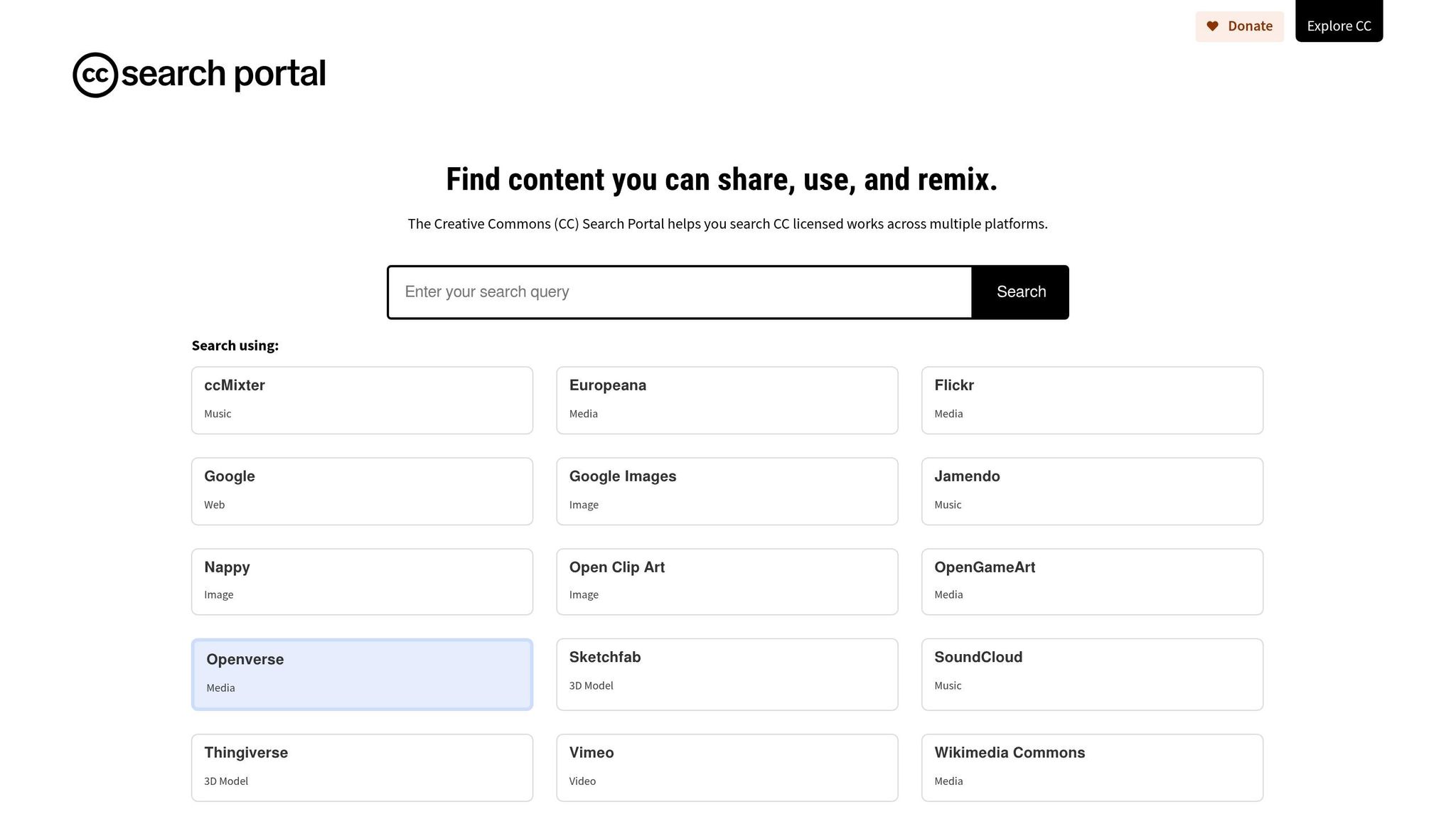This screenshot has width=1456, height=819.
Task: Select the highlighted Openverse card
Action: point(362,674)
